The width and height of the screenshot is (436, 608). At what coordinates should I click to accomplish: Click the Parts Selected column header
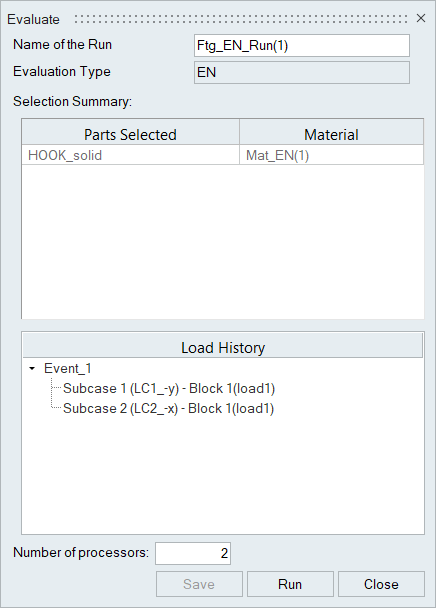131,135
